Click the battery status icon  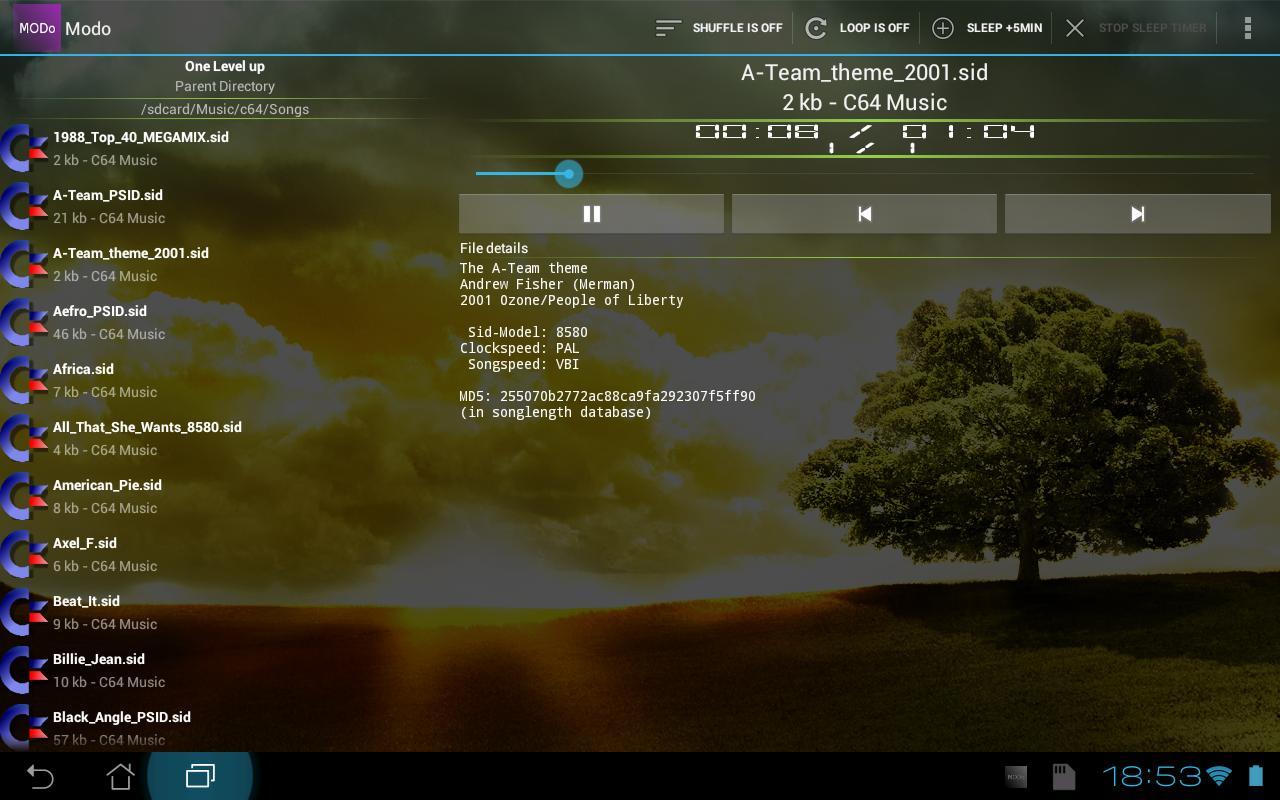[x=1256, y=776]
